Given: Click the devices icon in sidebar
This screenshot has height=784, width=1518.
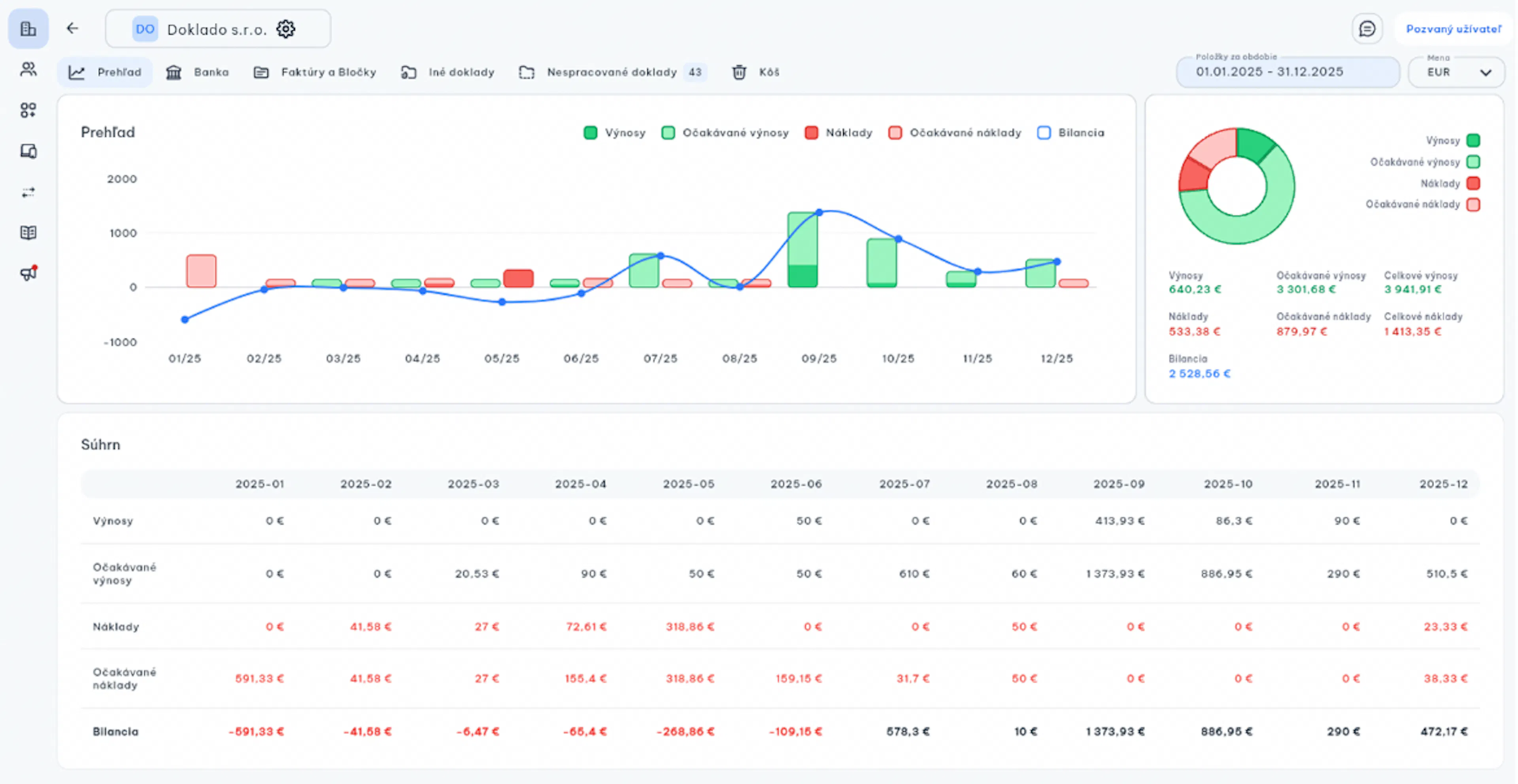Looking at the screenshot, I should (28, 151).
